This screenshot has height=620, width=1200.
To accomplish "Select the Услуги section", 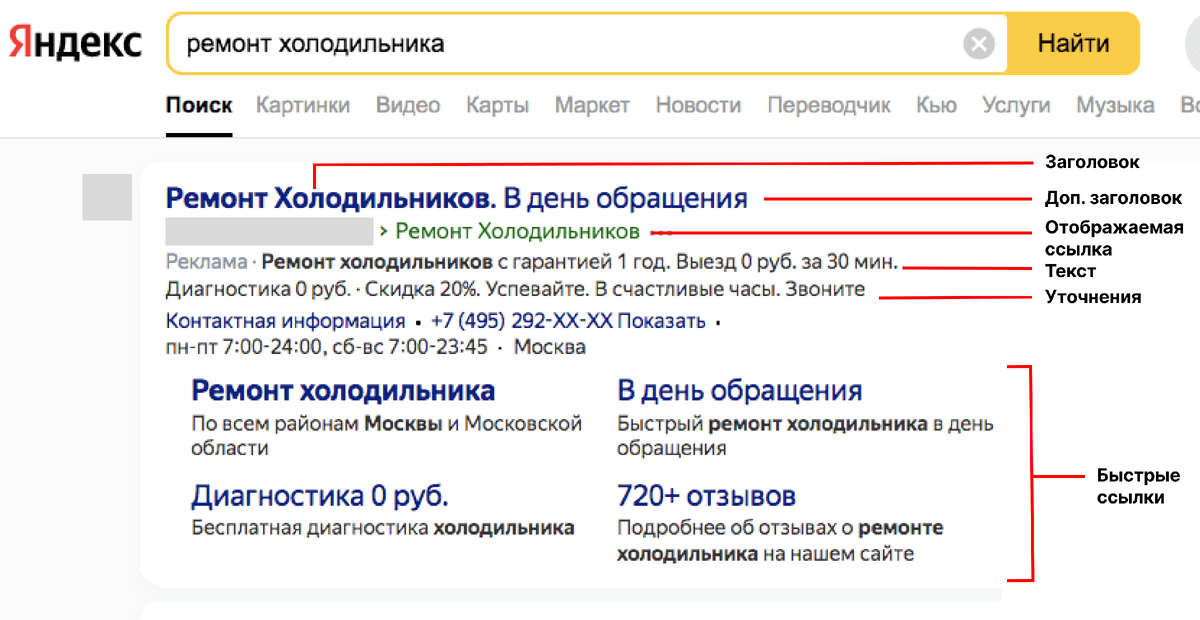I will [1016, 104].
